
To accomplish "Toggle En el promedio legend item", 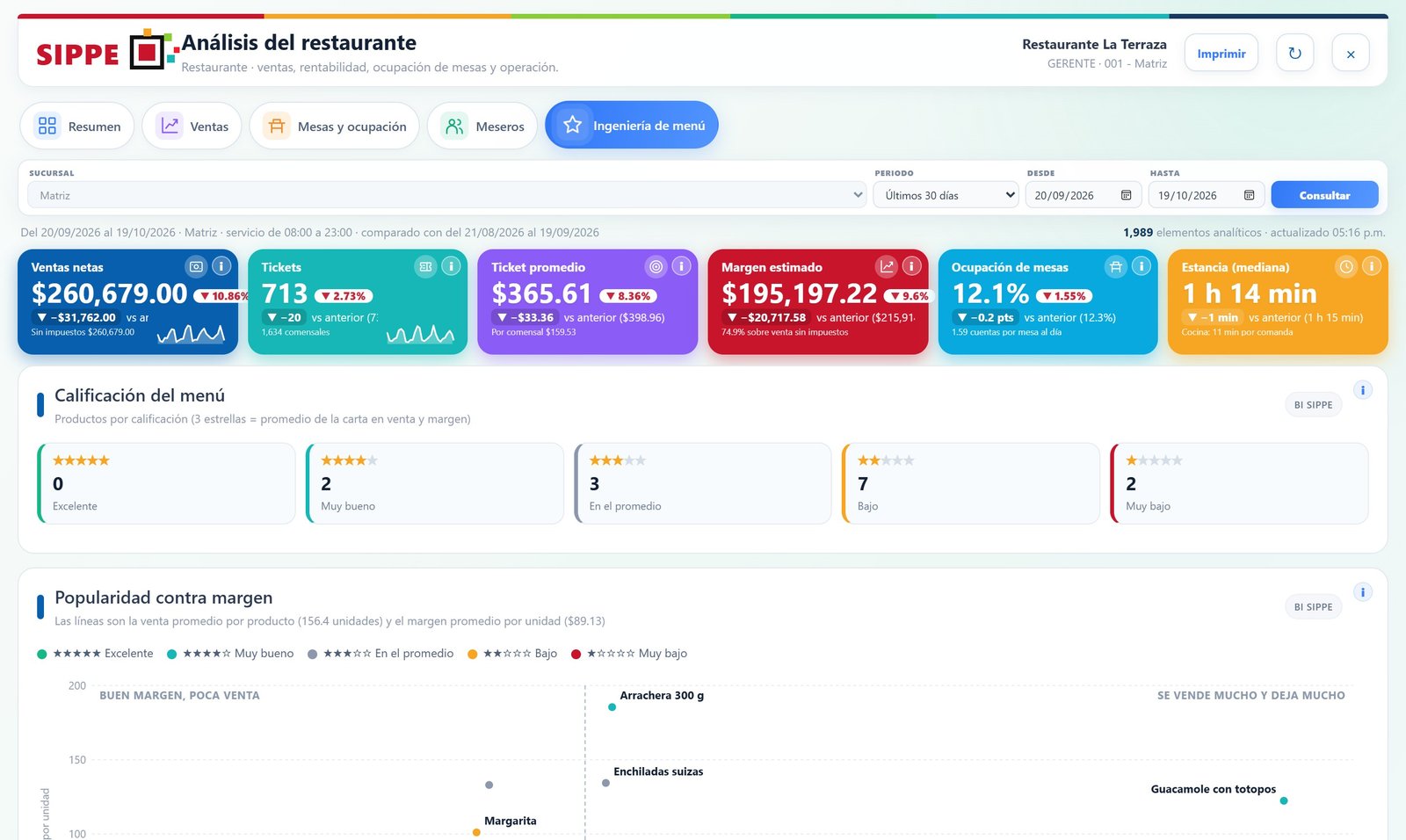I will (380, 654).
